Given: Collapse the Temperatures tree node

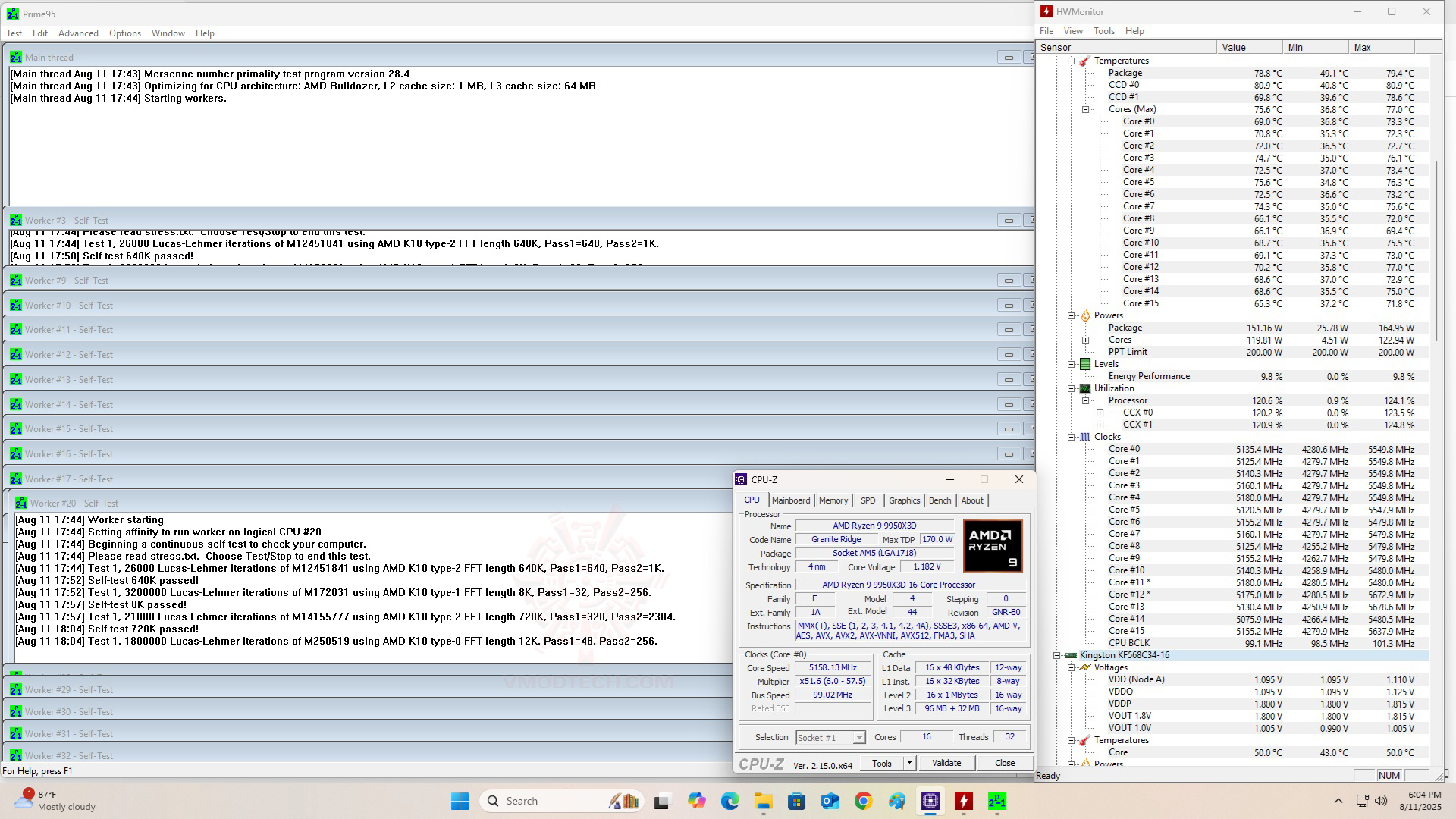Looking at the screenshot, I should 1072,61.
